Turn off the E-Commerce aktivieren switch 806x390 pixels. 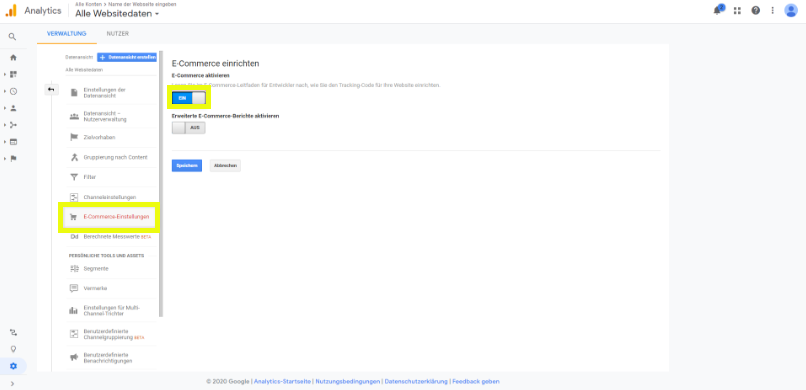188,98
